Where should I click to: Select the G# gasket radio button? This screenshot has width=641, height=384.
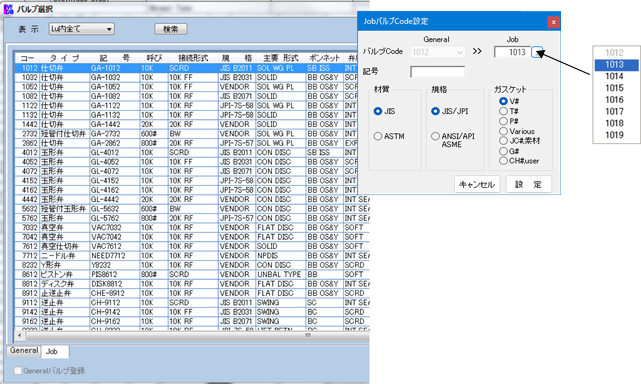pyautogui.click(x=503, y=151)
